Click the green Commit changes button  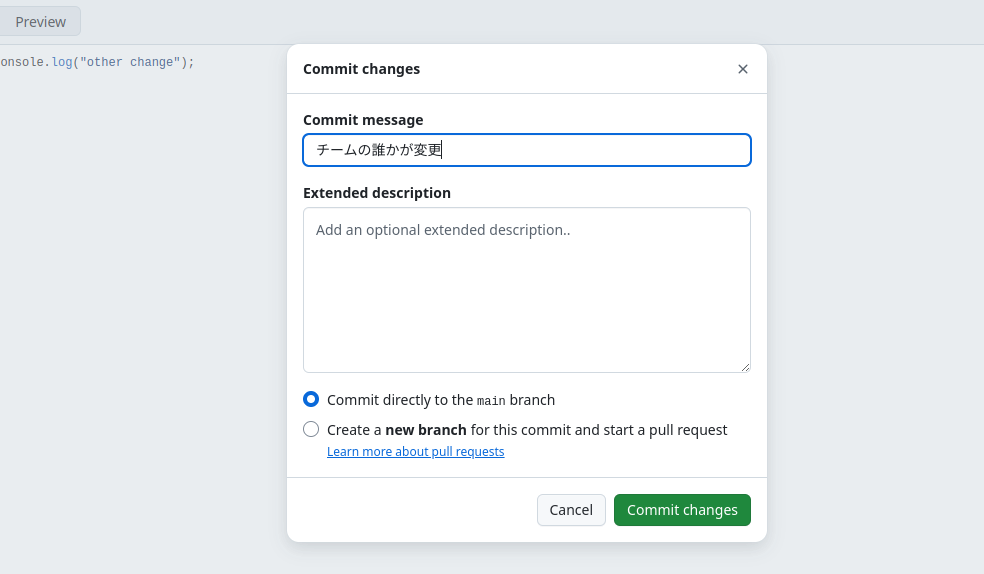pos(682,510)
